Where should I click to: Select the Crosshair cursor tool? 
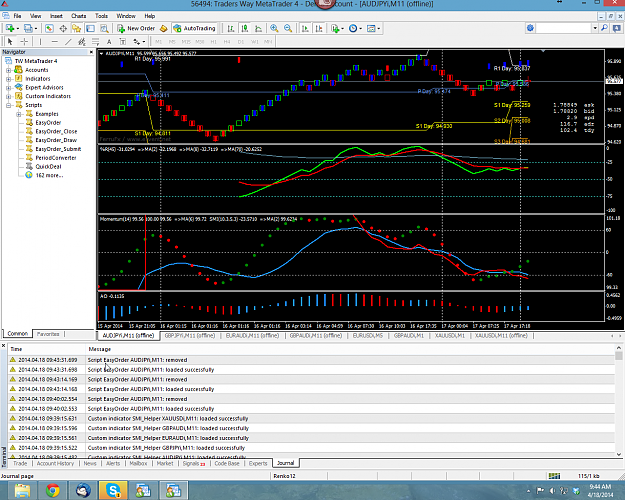[x=24, y=41]
